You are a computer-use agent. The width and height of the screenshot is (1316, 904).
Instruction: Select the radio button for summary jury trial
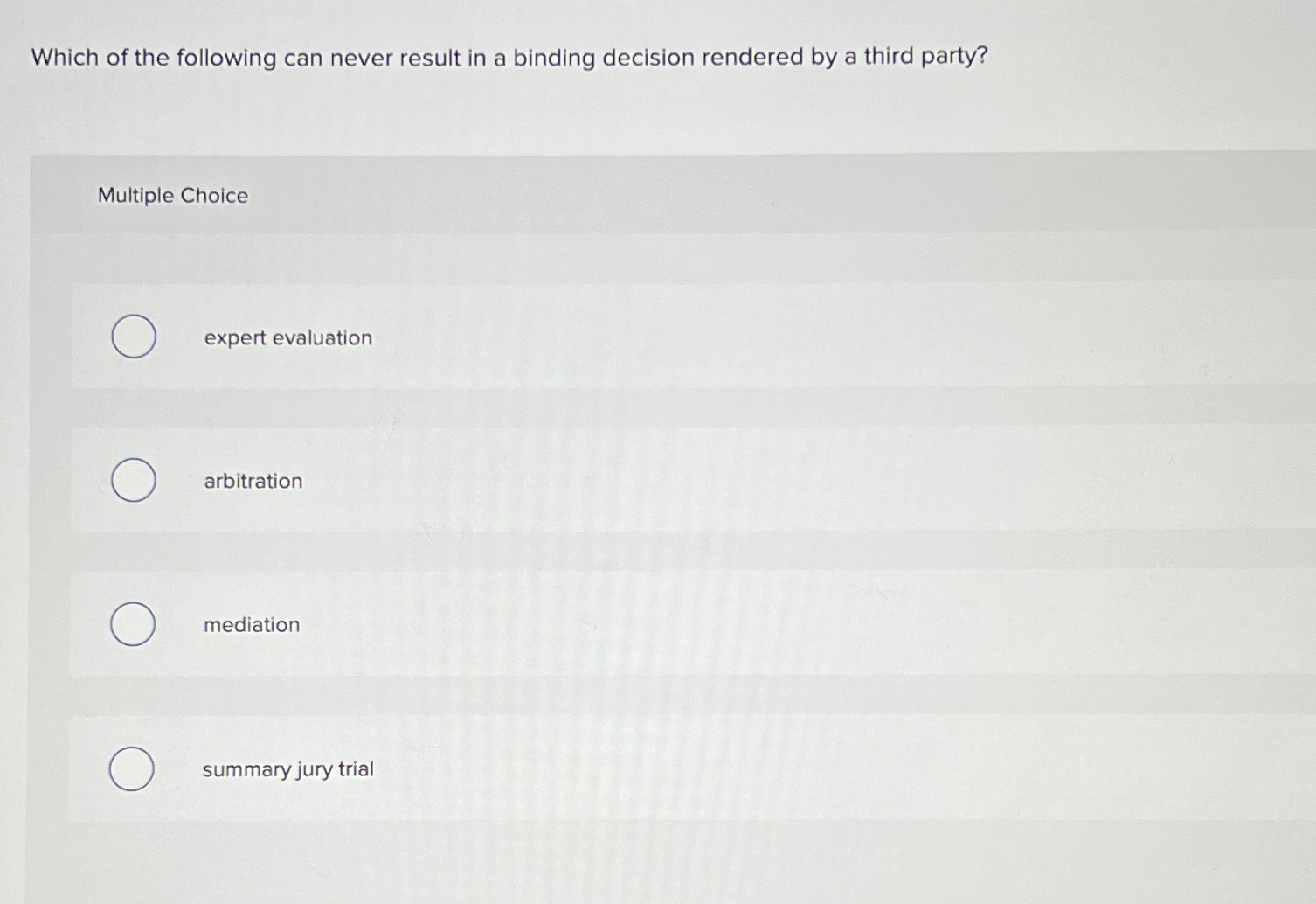click(133, 769)
